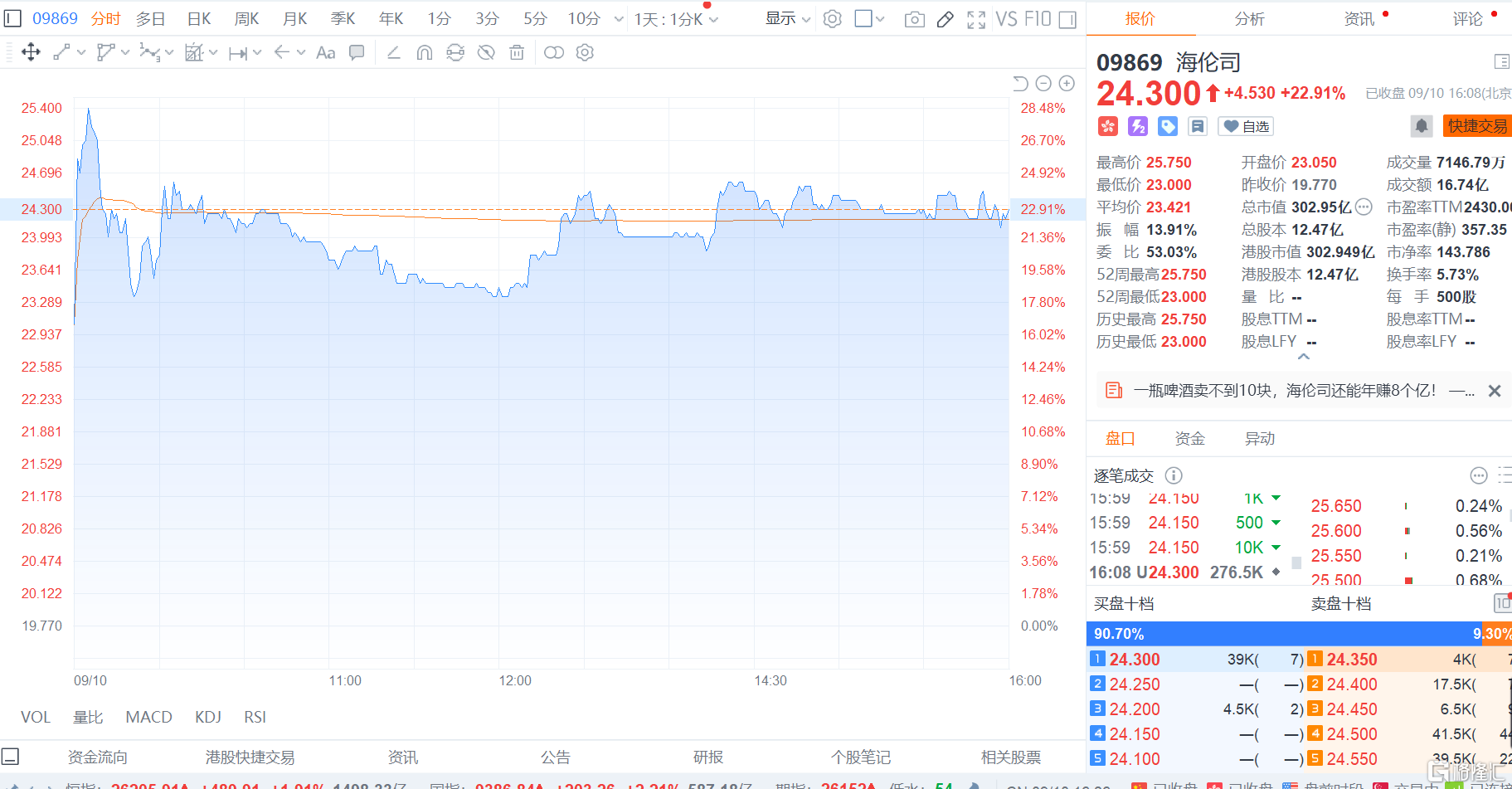
Task: Zoom out of the chart with the minus icon
Action: point(1043,83)
